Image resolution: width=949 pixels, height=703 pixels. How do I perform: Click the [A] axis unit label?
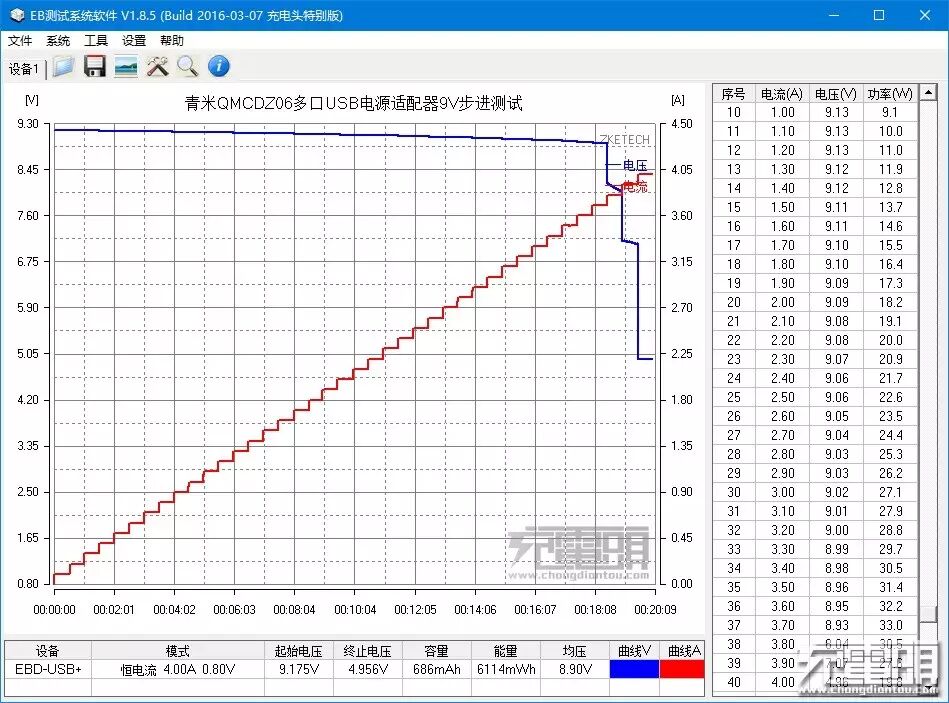[678, 100]
